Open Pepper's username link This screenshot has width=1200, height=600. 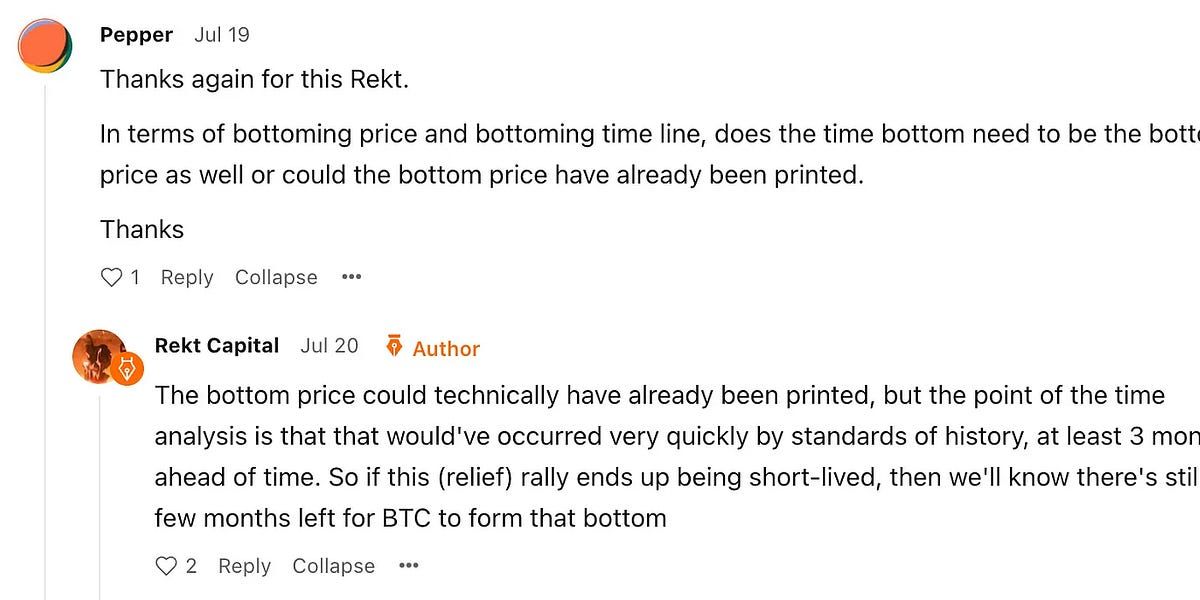point(136,34)
